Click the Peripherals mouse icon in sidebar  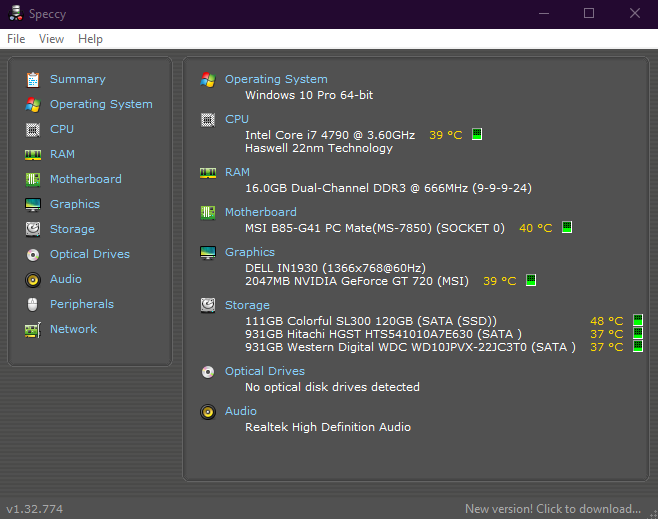point(33,305)
